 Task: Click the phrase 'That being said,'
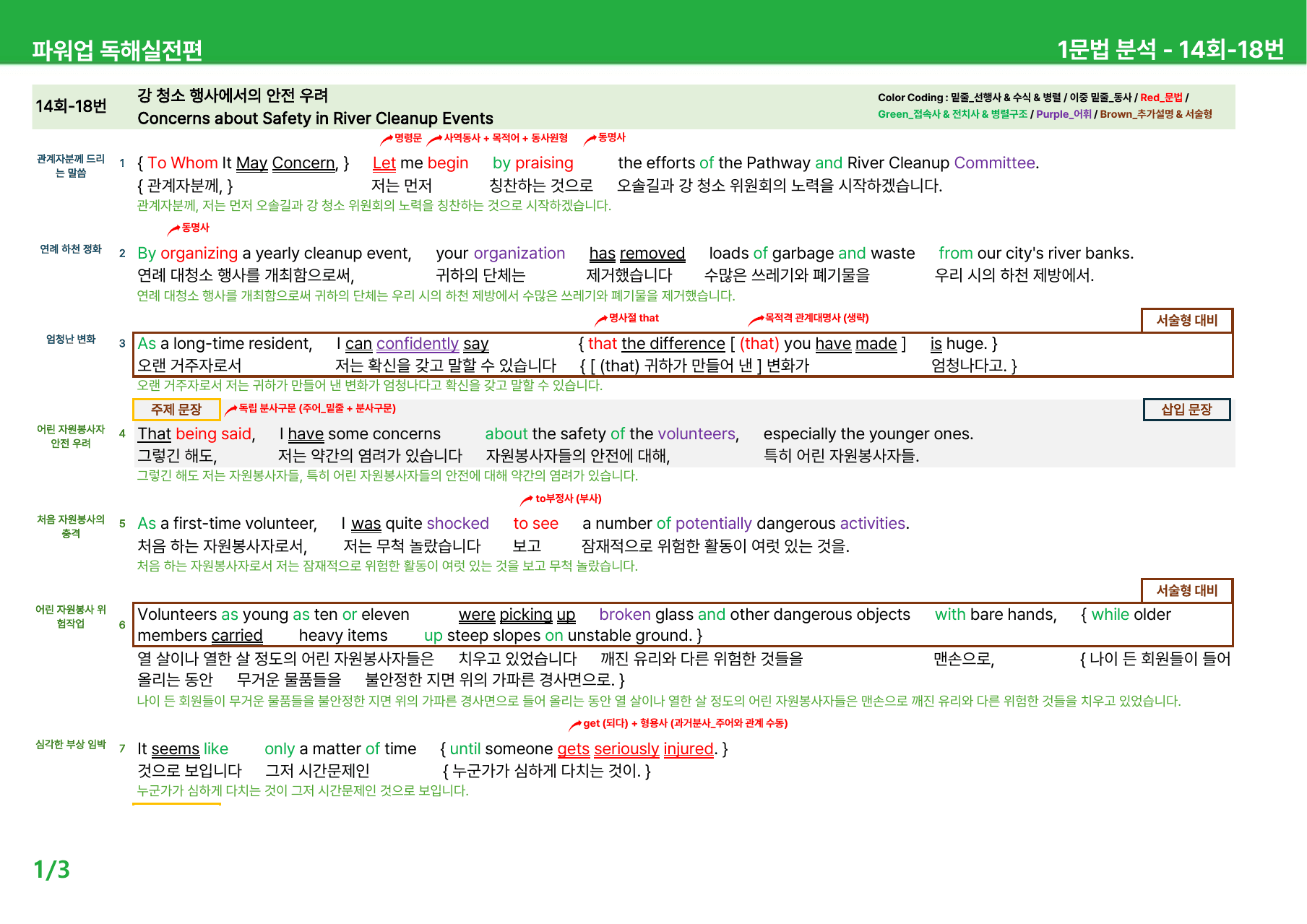click(x=197, y=434)
